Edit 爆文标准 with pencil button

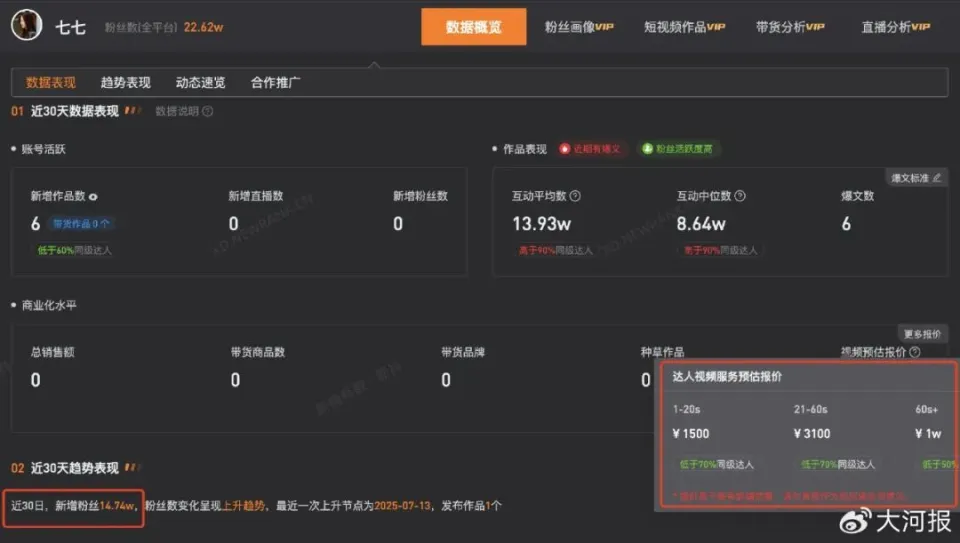(916, 178)
